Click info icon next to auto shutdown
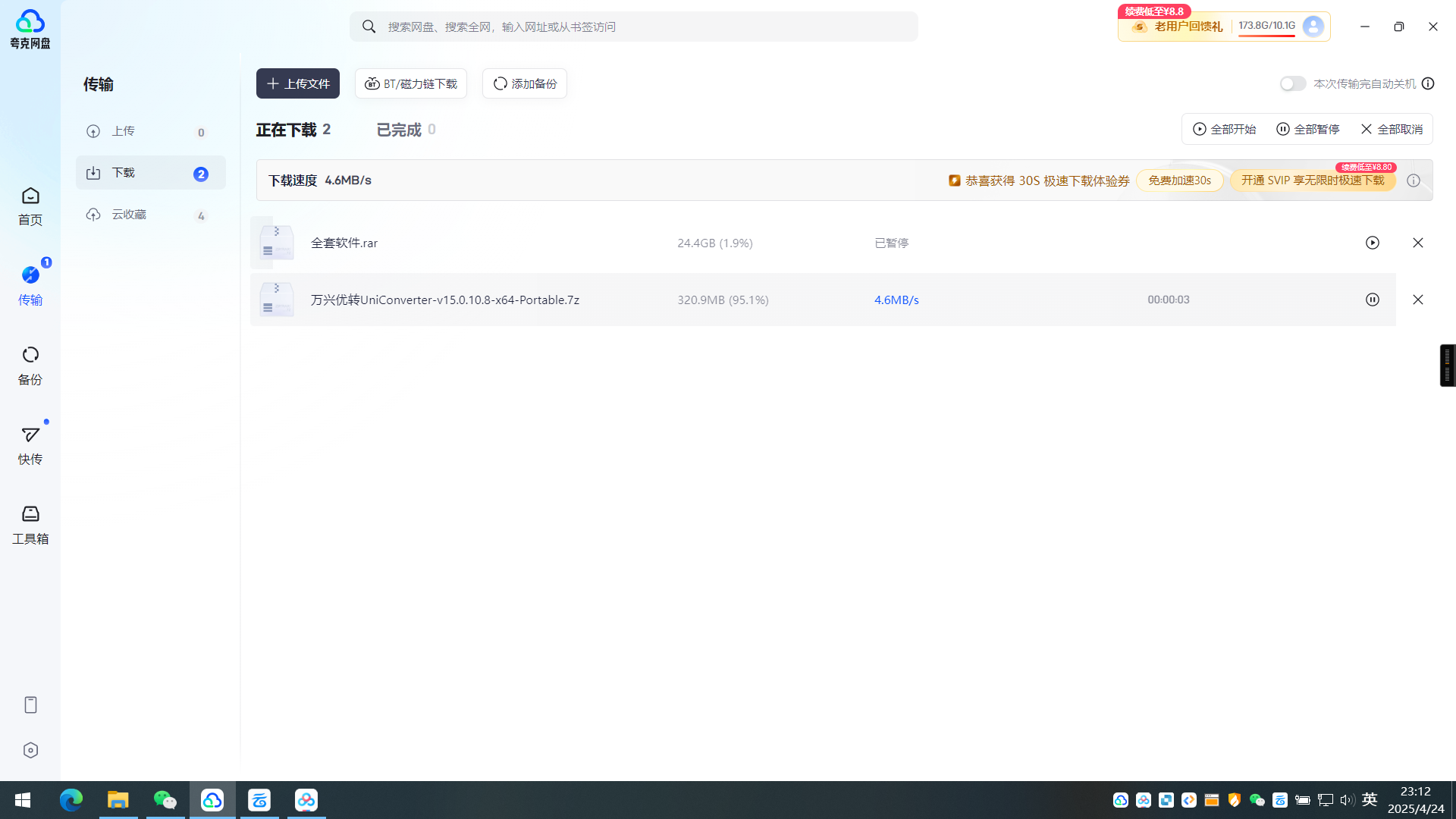This screenshot has width=1456, height=819. [x=1428, y=83]
